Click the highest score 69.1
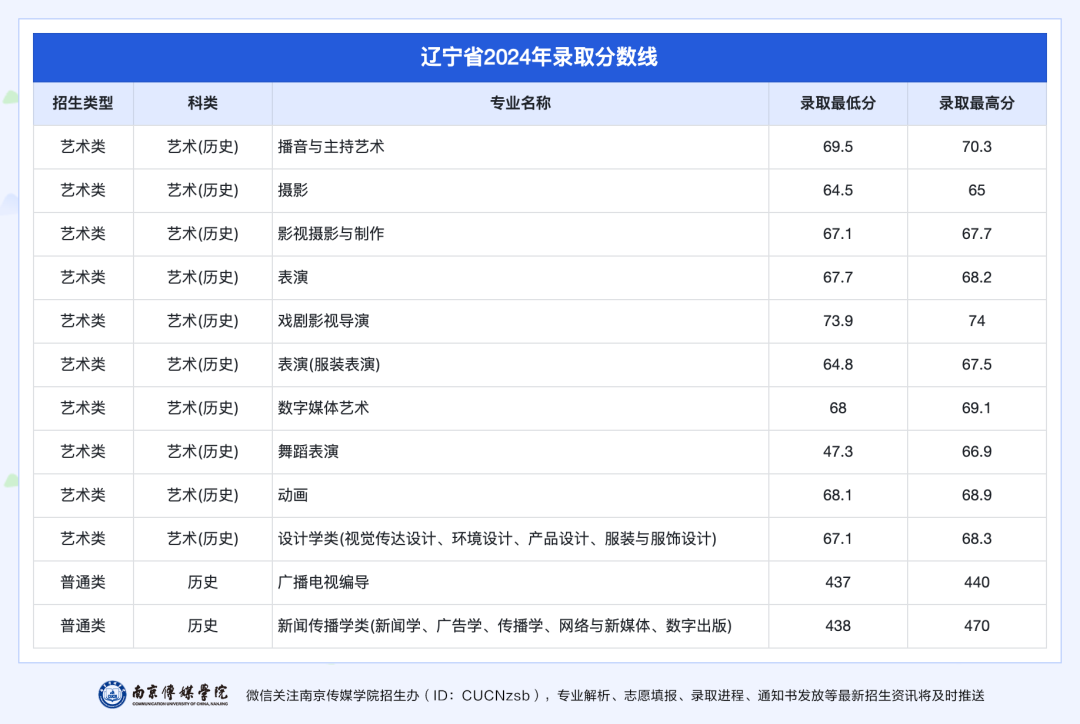The height and width of the screenshot is (724, 1080). point(977,408)
